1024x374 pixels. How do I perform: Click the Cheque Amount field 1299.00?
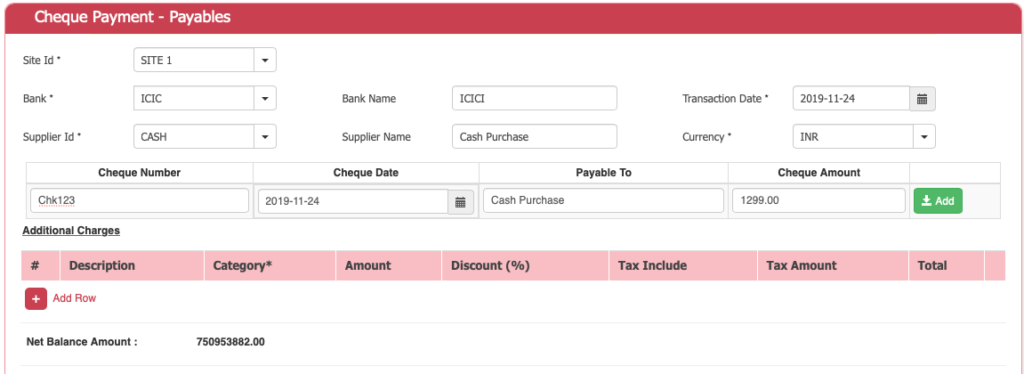pyautogui.click(x=818, y=200)
